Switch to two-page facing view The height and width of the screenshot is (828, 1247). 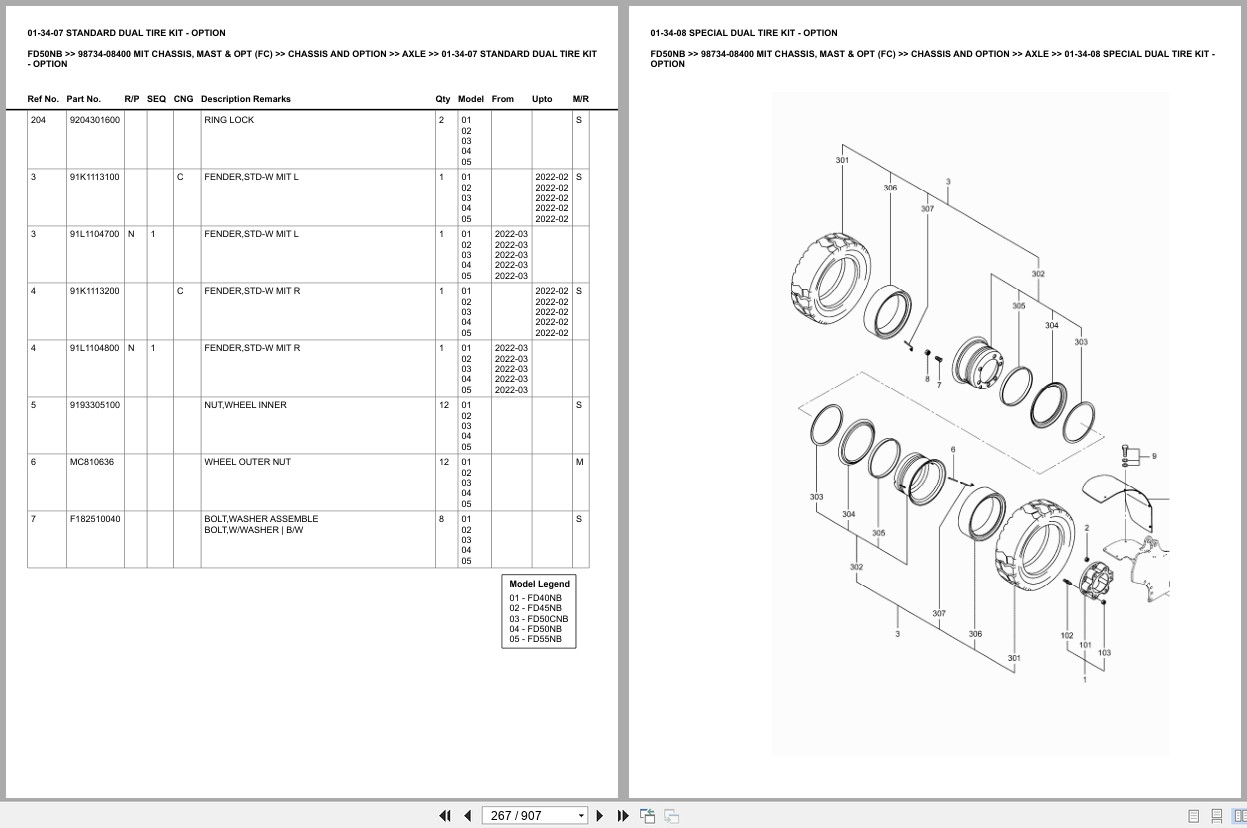coord(1239,816)
